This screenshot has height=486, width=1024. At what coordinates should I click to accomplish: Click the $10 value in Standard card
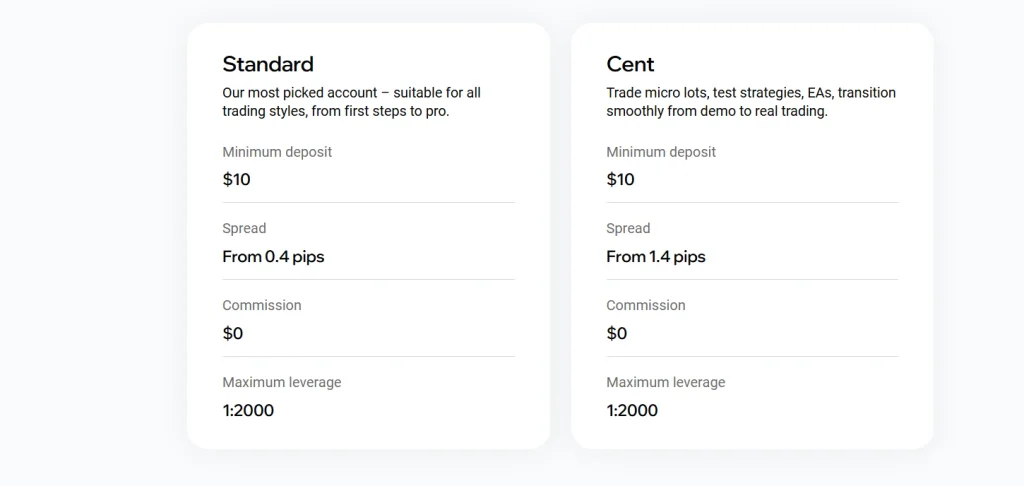coord(236,180)
